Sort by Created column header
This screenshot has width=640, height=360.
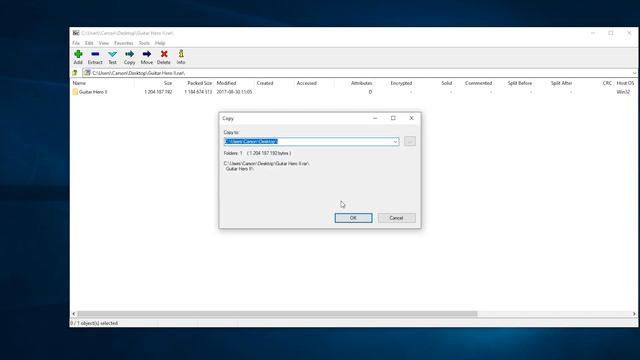(x=265, y=83)
